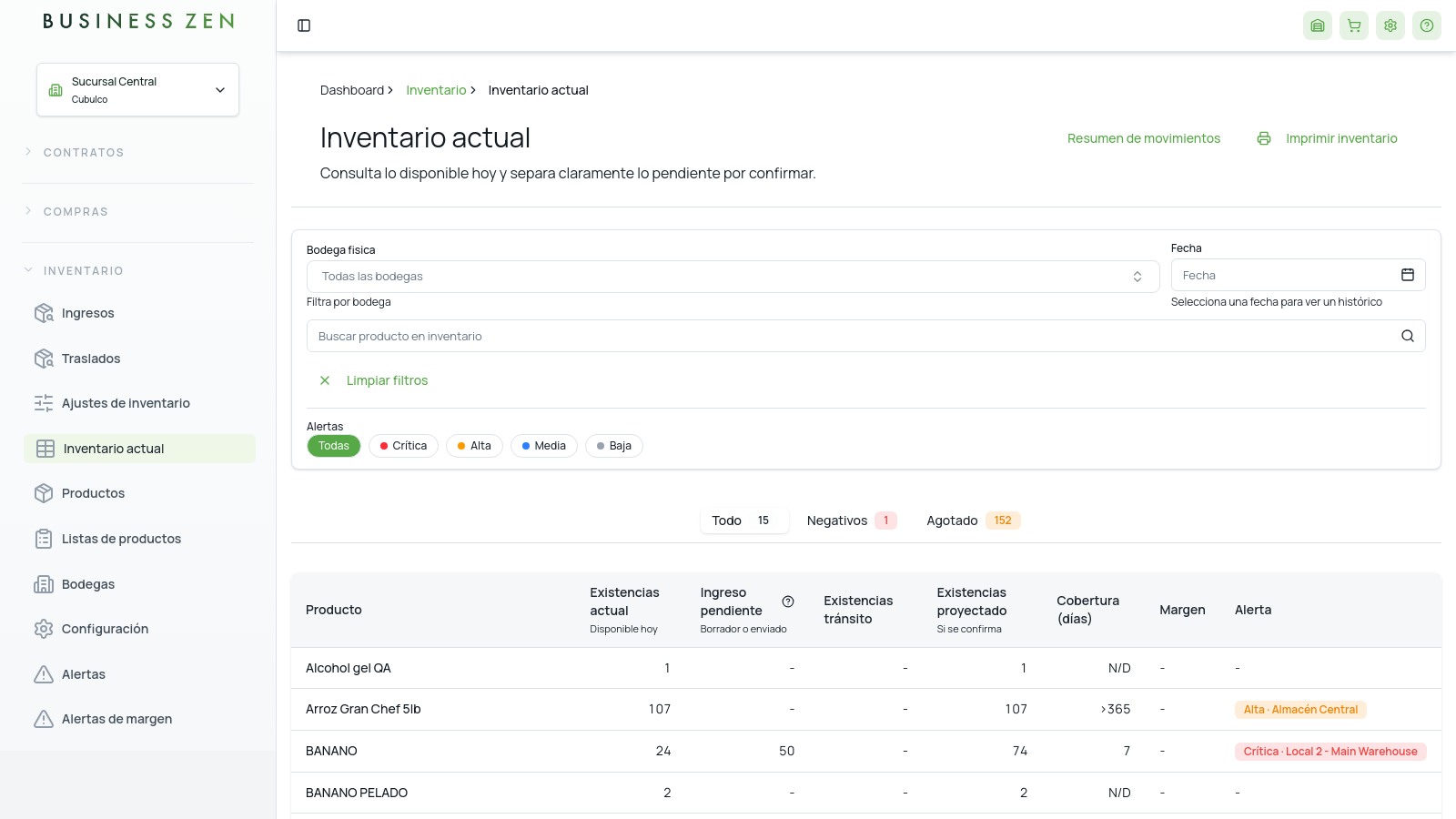Go to Inventario in the breadcrumb
Viewport: 1456px width, 819px height.
pos(436,90)
